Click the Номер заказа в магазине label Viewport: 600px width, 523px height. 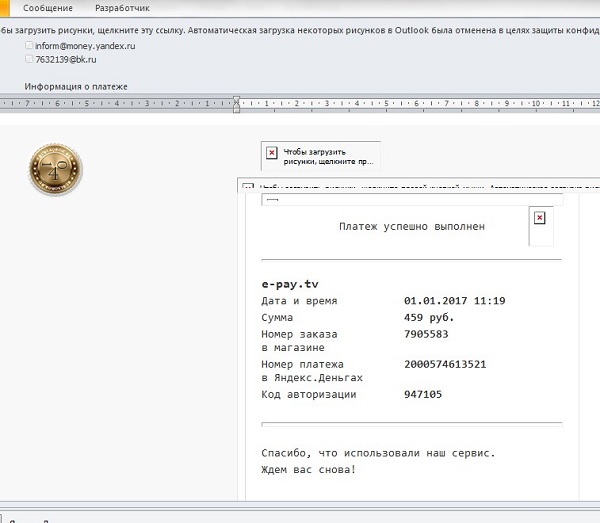coord(299,341)
